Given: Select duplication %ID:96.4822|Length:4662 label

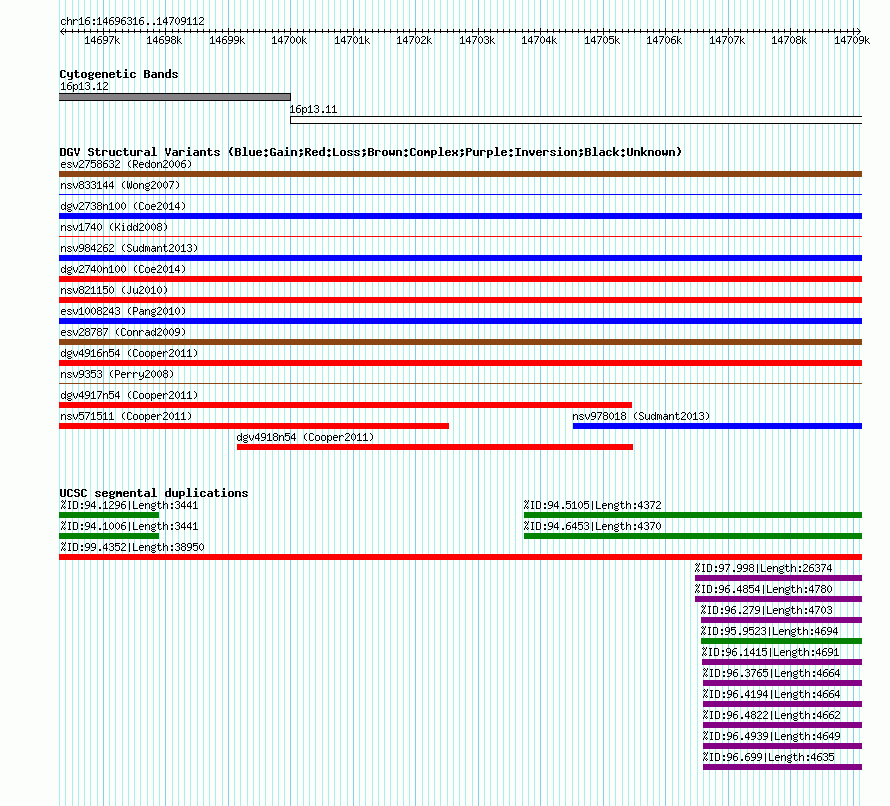Looking at the screenshot, I should pyautogui.click(x=771, y=716).
